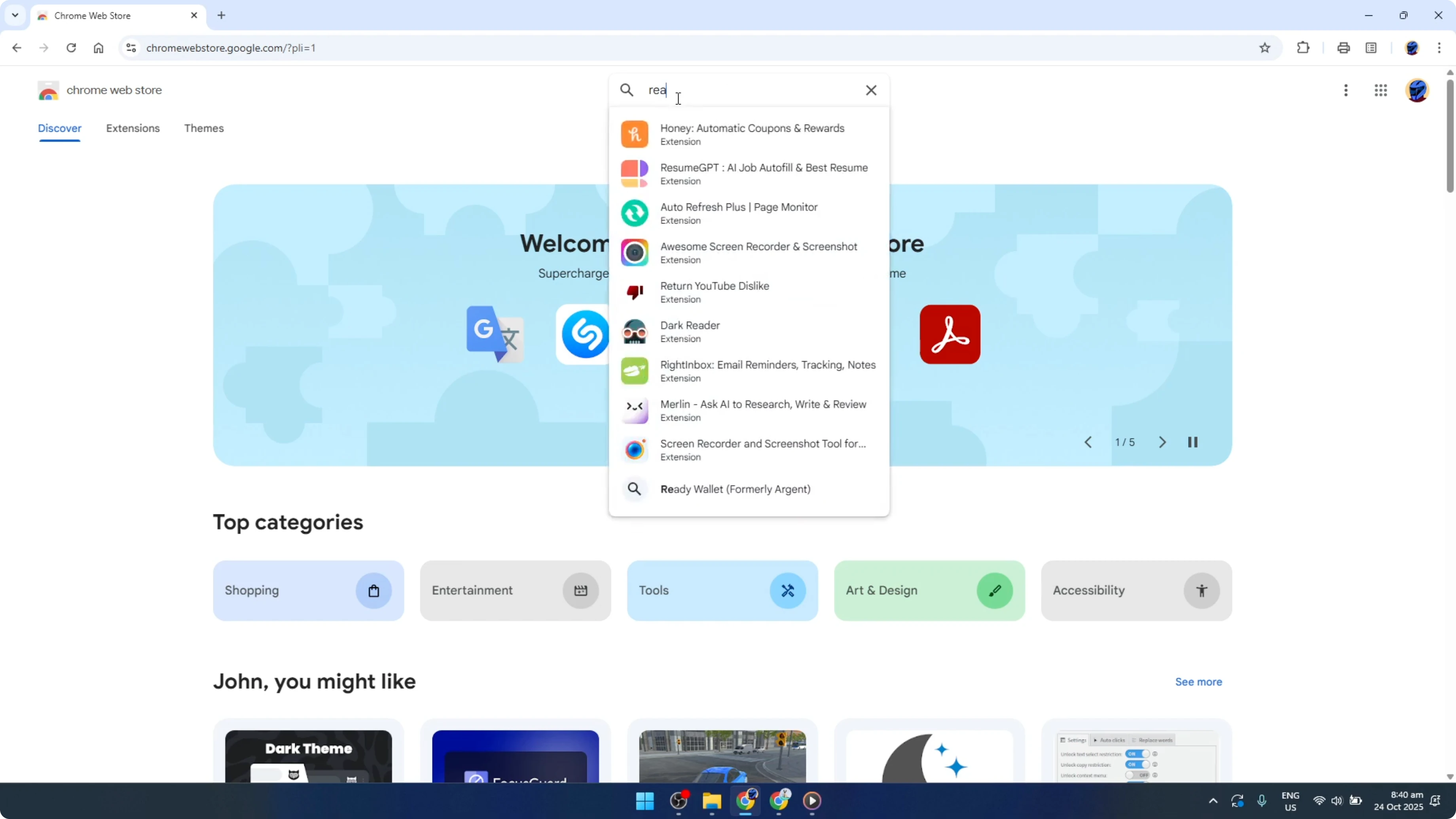The height and width of the screenshot is (819, 1456).
Task: Click the See more link
Action: click(x=1198, y=682)
